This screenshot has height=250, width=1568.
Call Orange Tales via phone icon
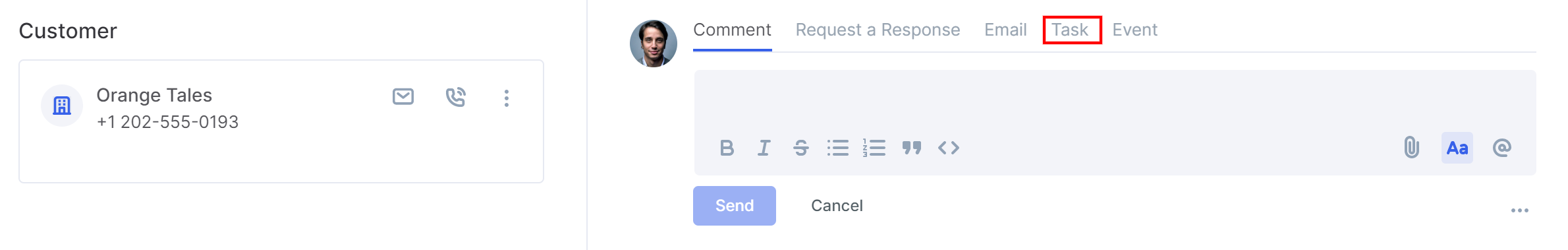[x=455, y=97]
